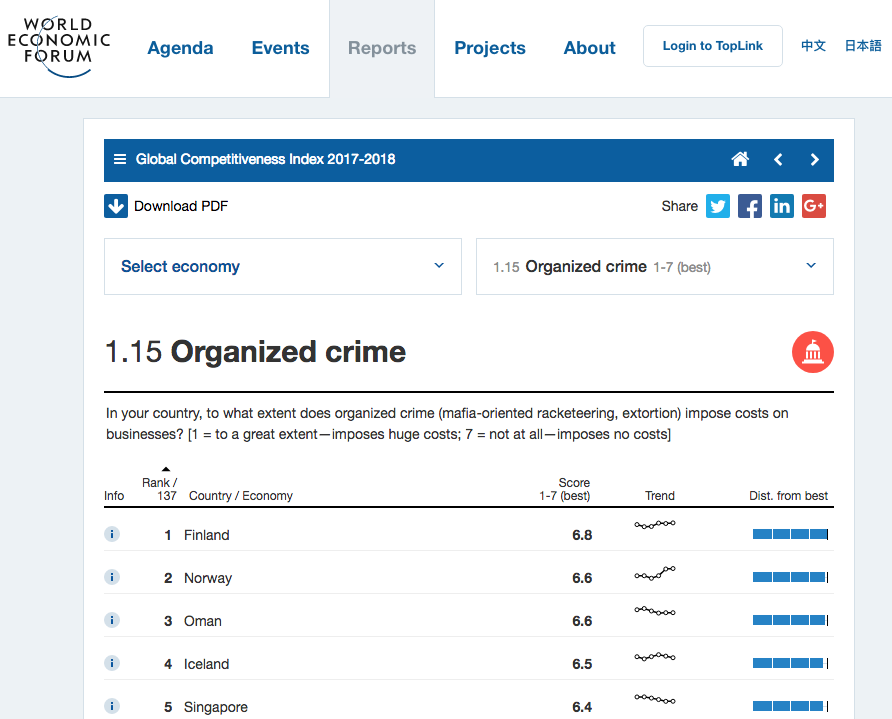Open the About menu item
This screenshot has height=719, width=892.
coord(589,48)
